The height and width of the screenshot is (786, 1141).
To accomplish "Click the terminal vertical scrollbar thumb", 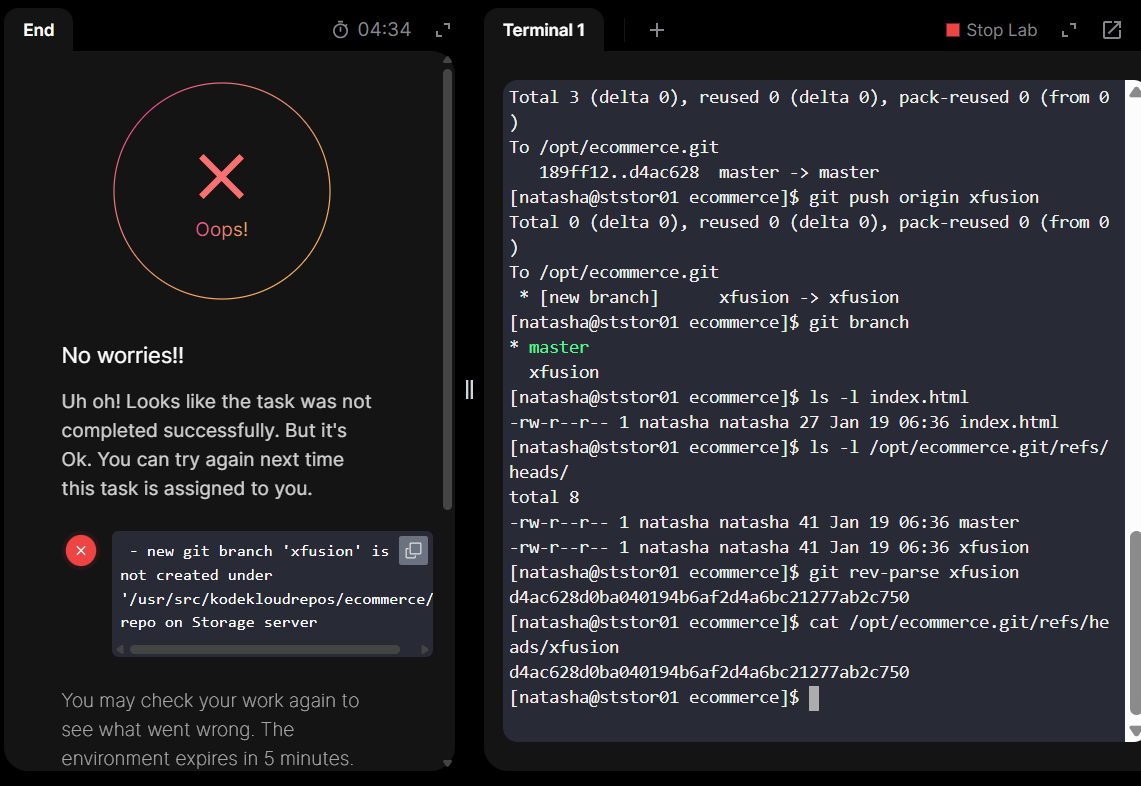I will (x=1133, y=622).
